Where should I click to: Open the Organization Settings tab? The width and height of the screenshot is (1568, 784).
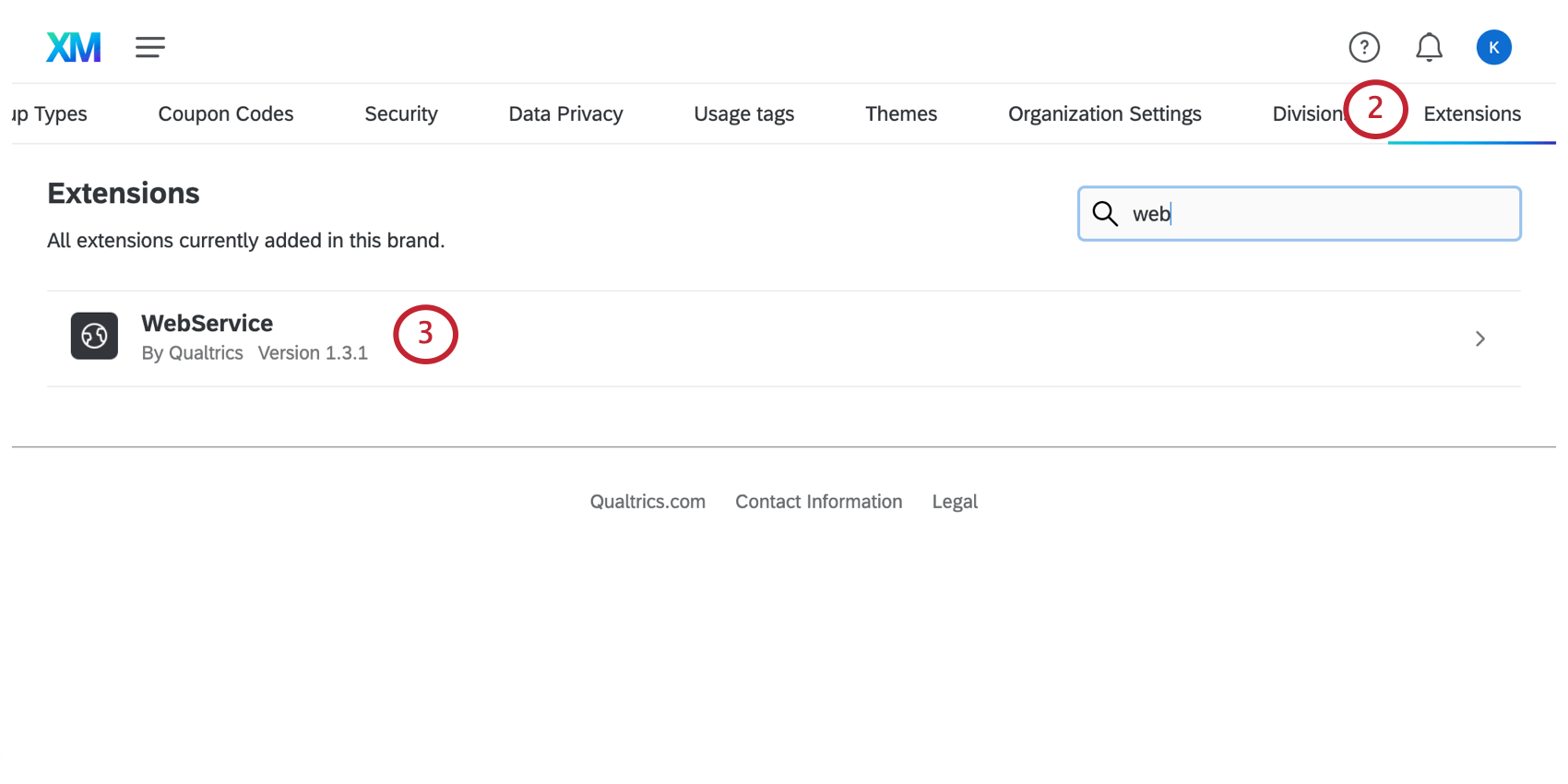click(1104, 114)
